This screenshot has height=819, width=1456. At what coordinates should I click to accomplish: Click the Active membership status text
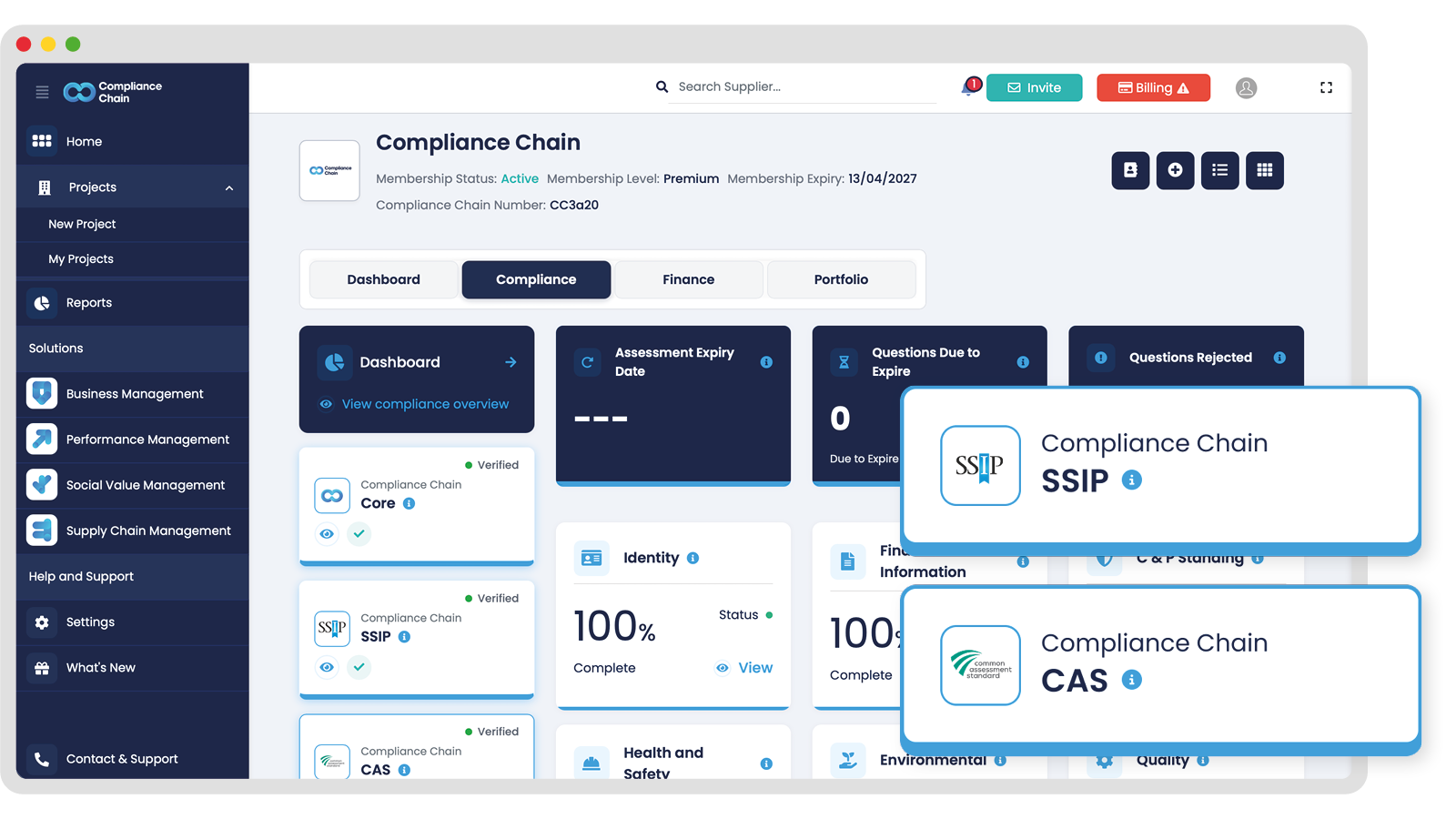[520, 179]
